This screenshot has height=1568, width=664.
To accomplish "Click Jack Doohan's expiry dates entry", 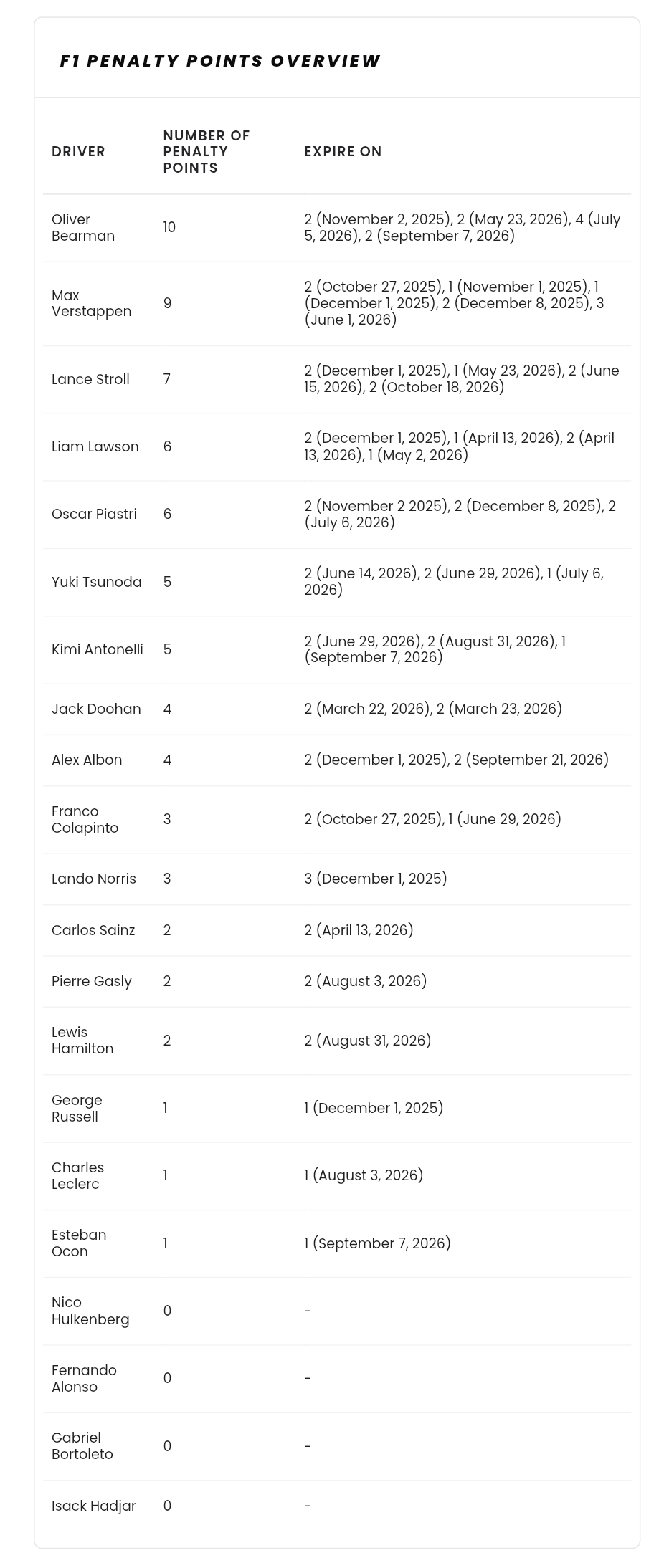I will click(432, 709).
